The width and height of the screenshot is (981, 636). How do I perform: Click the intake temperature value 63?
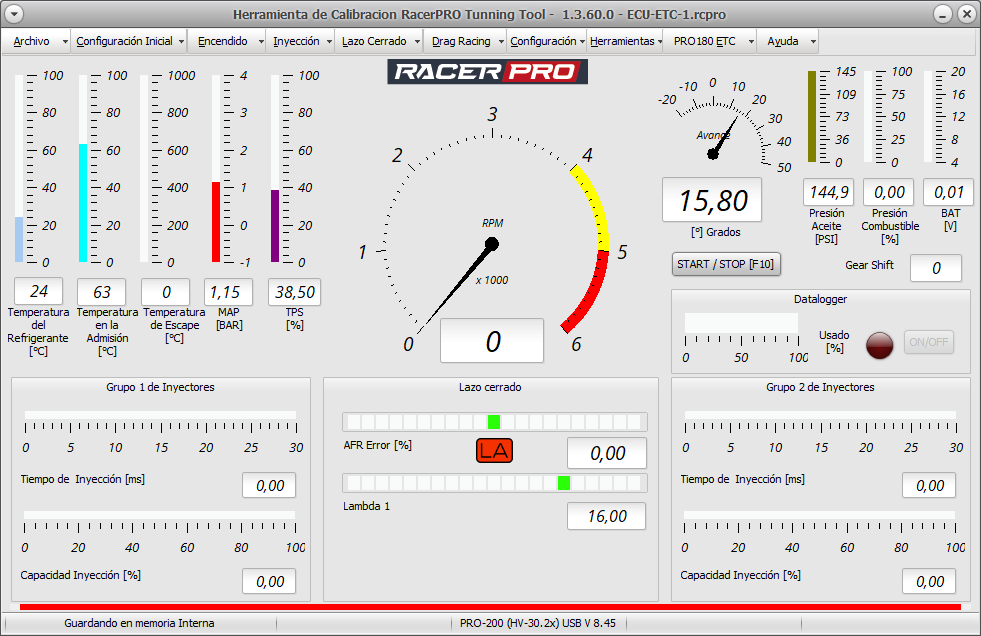(x=101, y=292)
